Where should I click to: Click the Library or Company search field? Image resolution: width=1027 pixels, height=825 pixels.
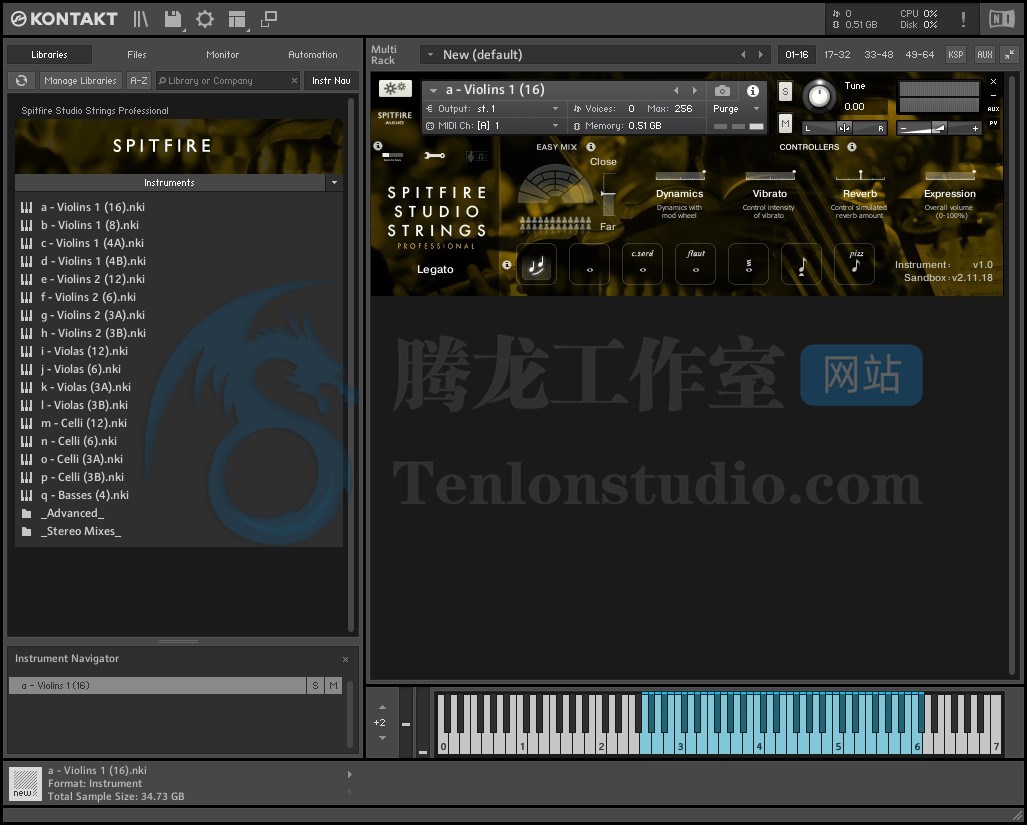click(x=227, y=81)
